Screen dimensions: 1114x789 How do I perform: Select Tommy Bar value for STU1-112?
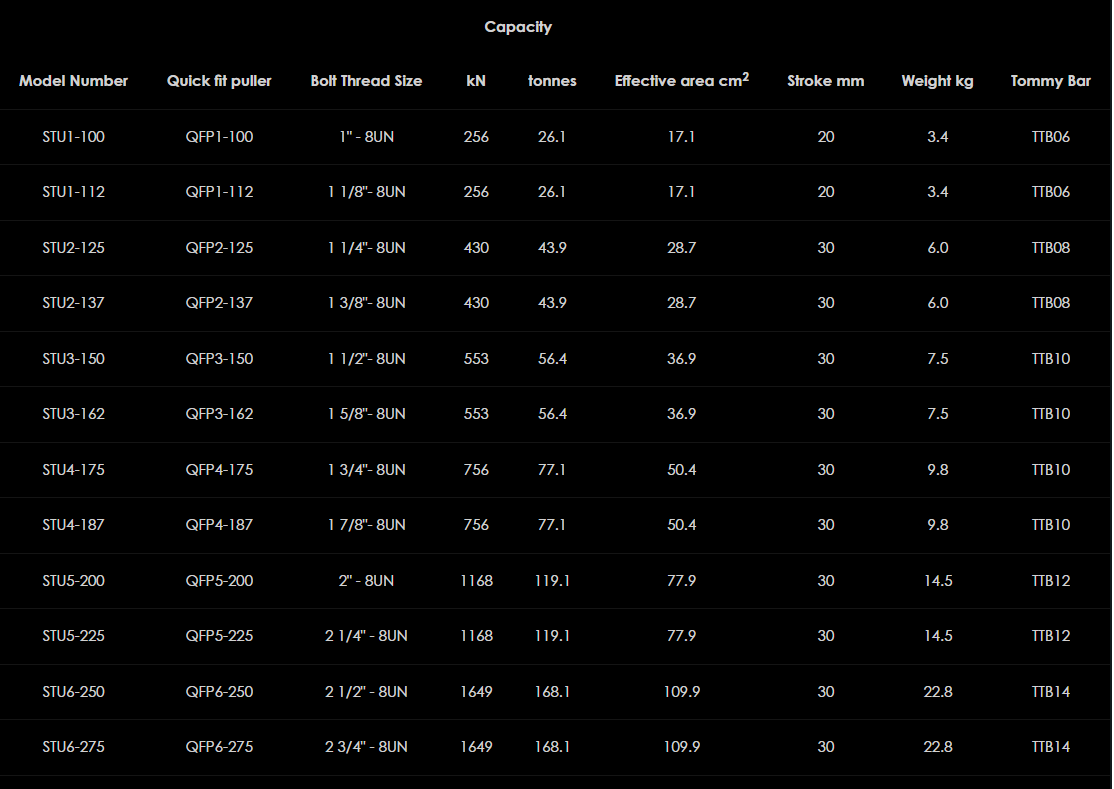[1050, 192]
